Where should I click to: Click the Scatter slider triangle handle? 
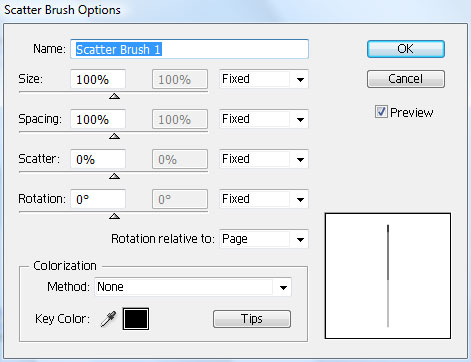tap(114, 176)
